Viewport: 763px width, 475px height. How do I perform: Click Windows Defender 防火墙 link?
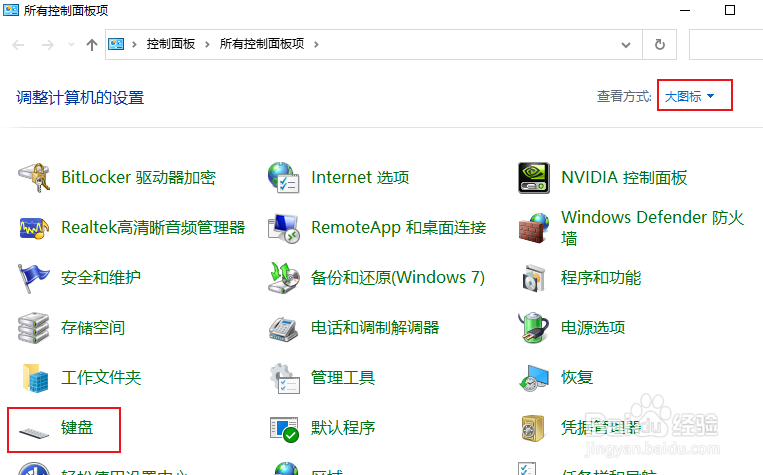[x=653, y=228]
